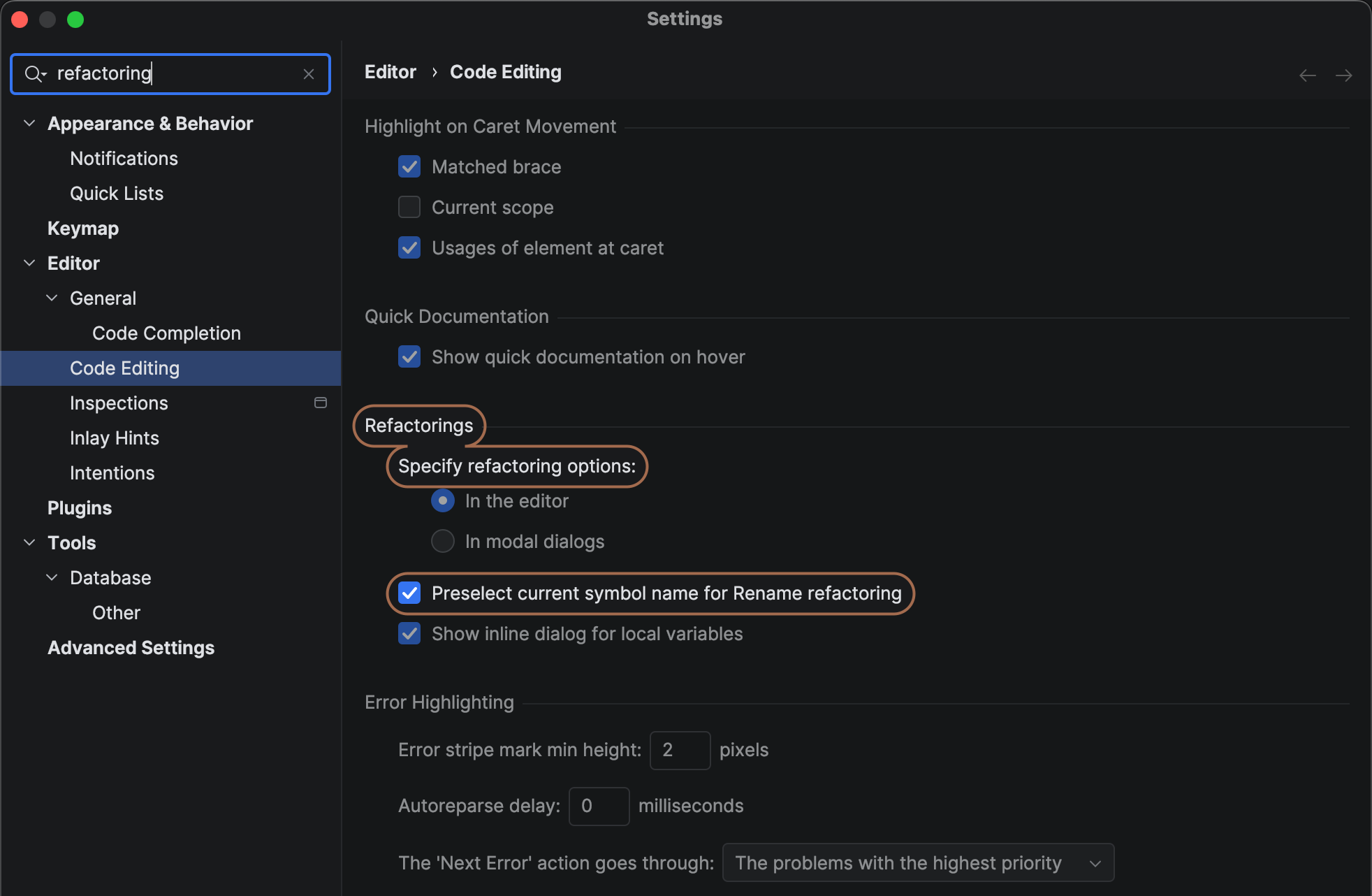
Task: Clear the refactoring search query
Action: pos(309,73)
